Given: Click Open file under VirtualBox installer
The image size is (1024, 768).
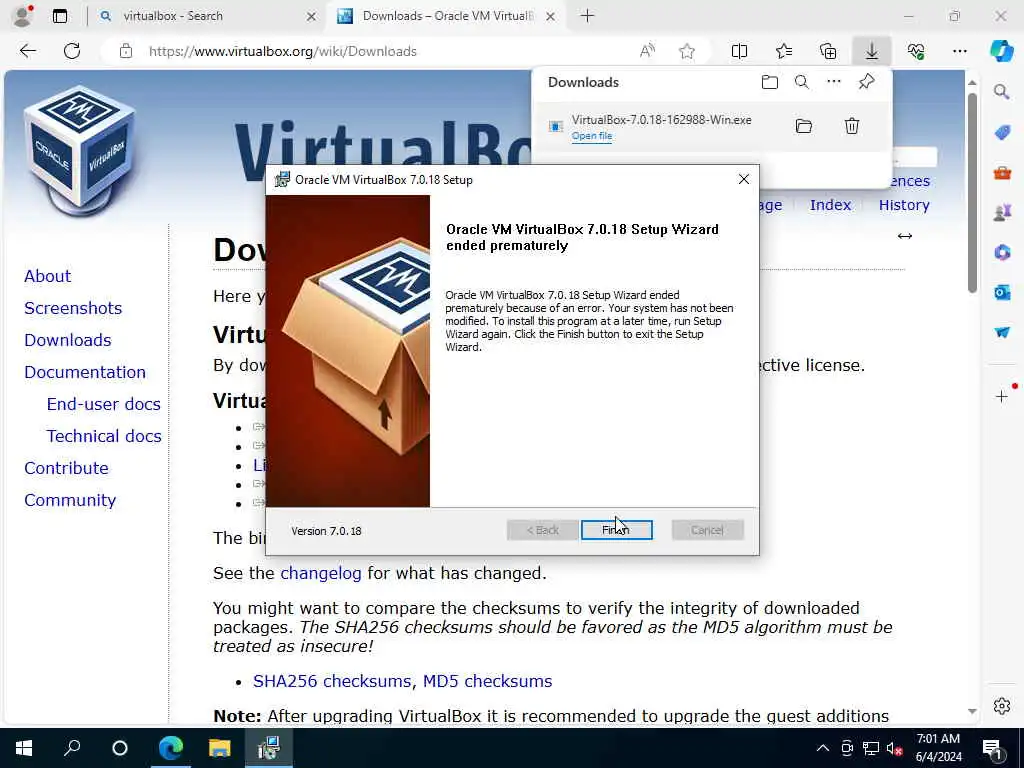Looking at the screenshot, I should pyautogui.click(x=592, y=136).
